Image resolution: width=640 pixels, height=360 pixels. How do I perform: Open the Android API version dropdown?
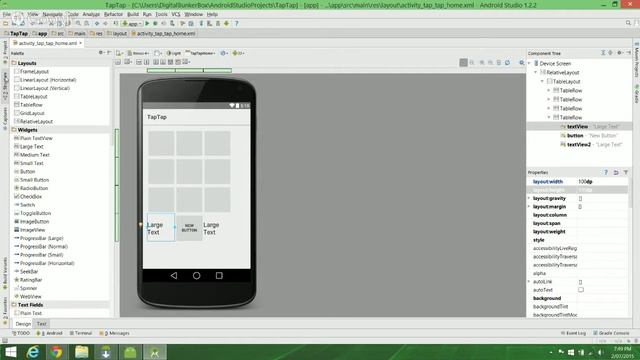238,53
